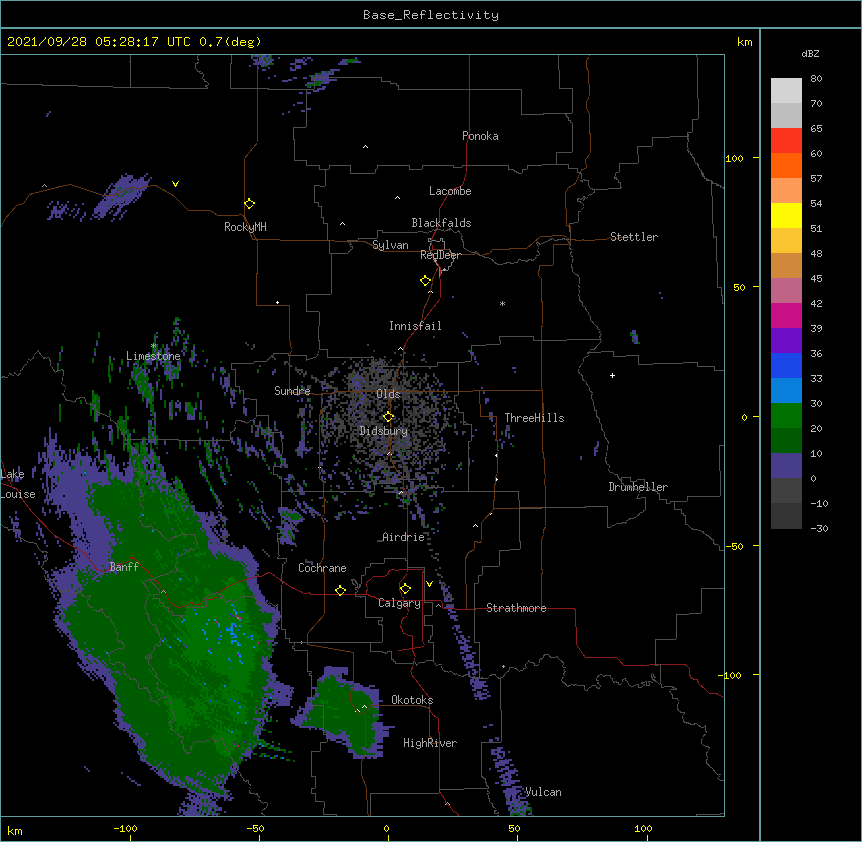The height and width of the screenshot is (842, 862).
Task: Select the Sylvan label
Action: (390, 245)
